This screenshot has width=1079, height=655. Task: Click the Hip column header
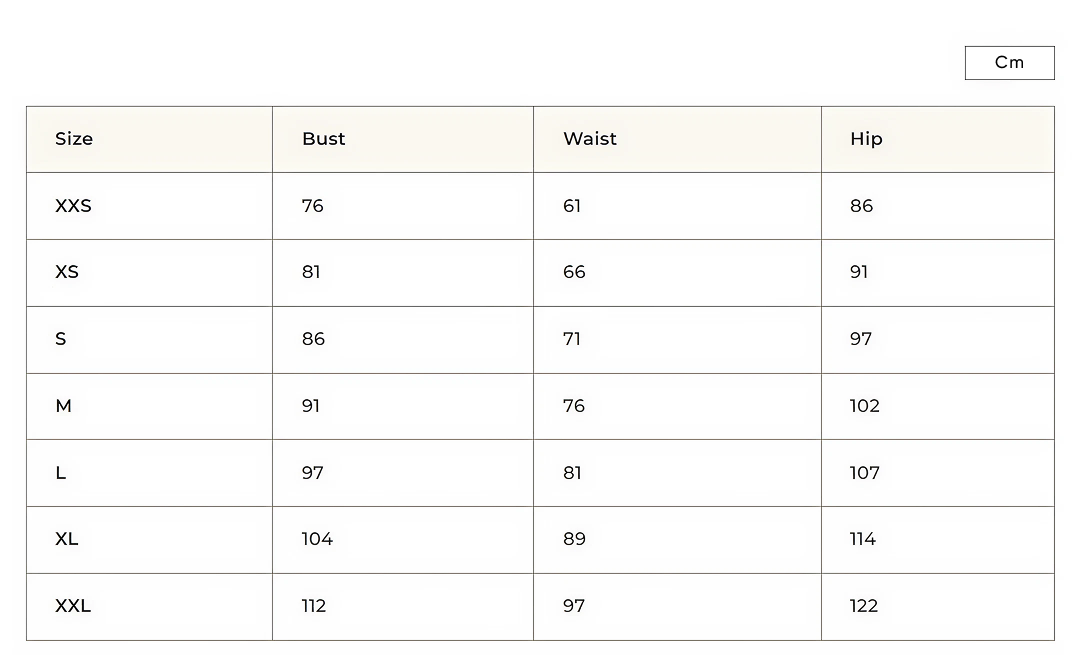[866, 139]
